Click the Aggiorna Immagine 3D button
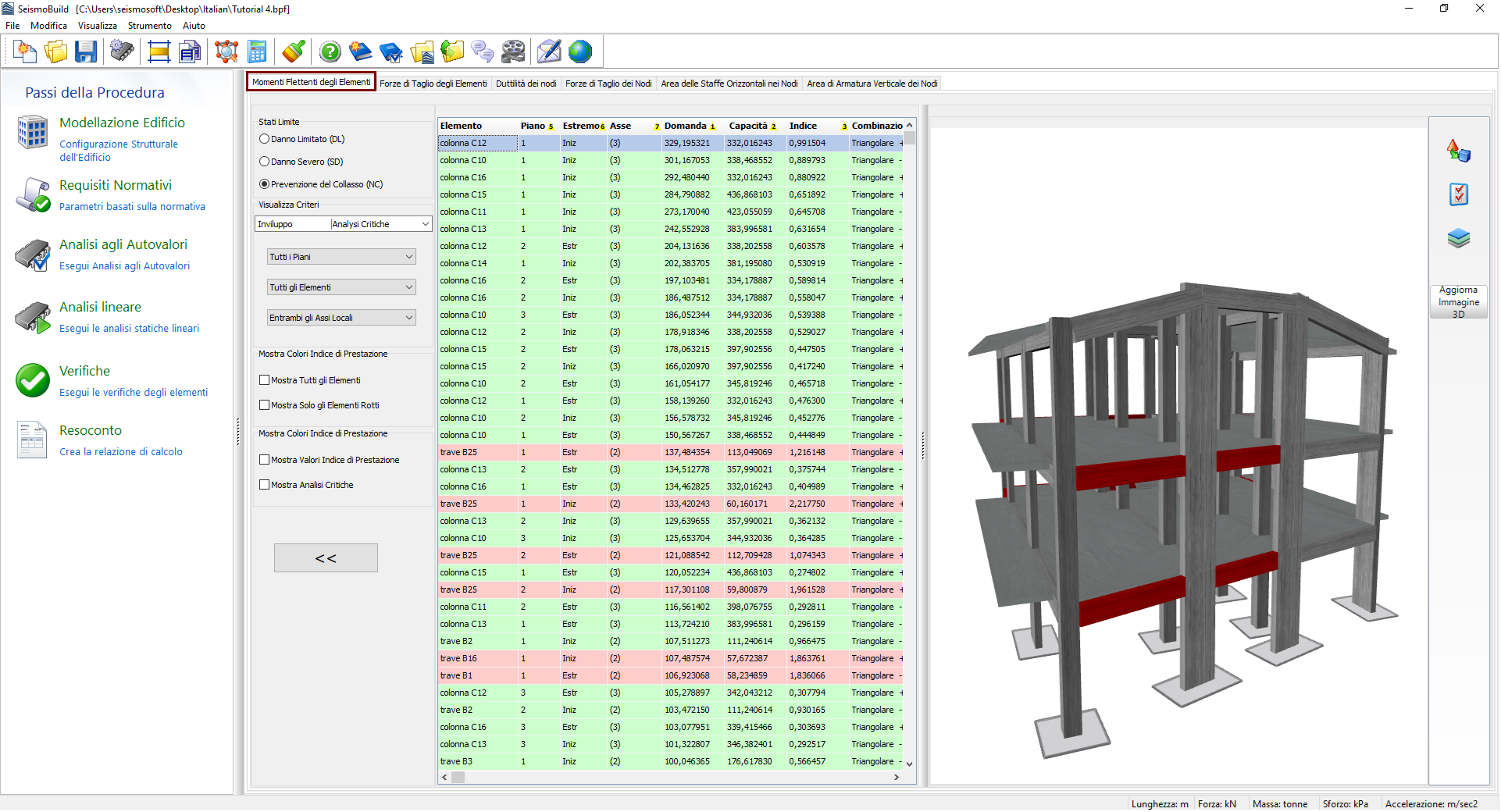The image size is (1501, 812). pos(1458,301)
